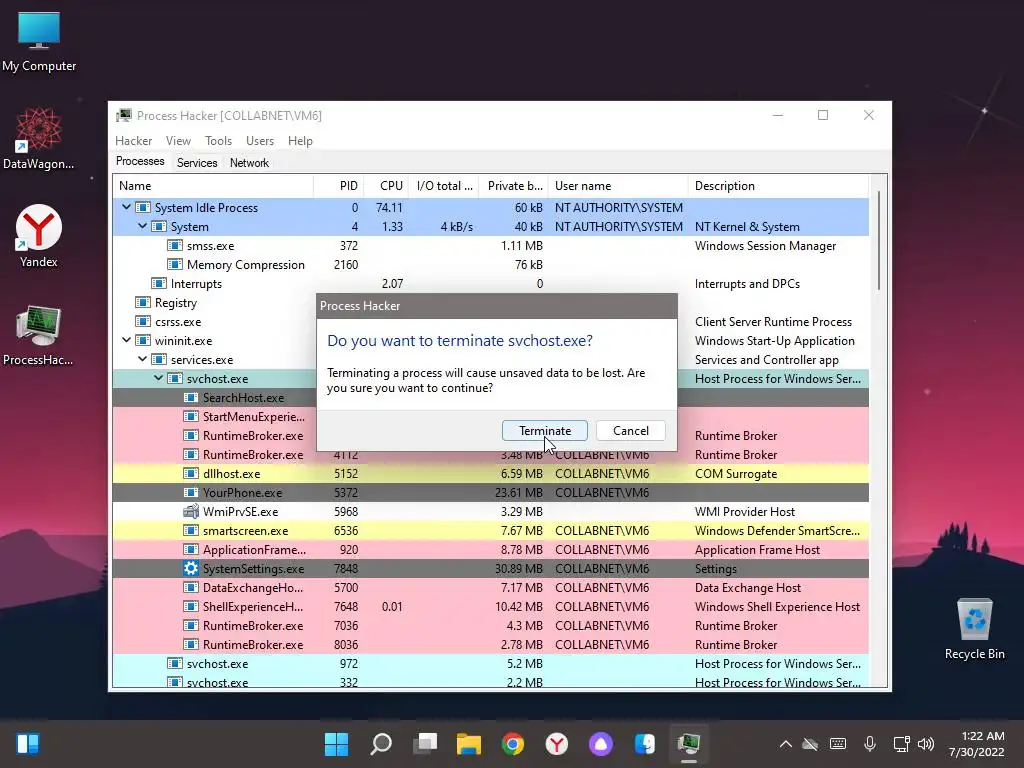The height and width of the screenshot is (768, 1024).
Task: Select the smss.exe process icon
Action: 174,246
